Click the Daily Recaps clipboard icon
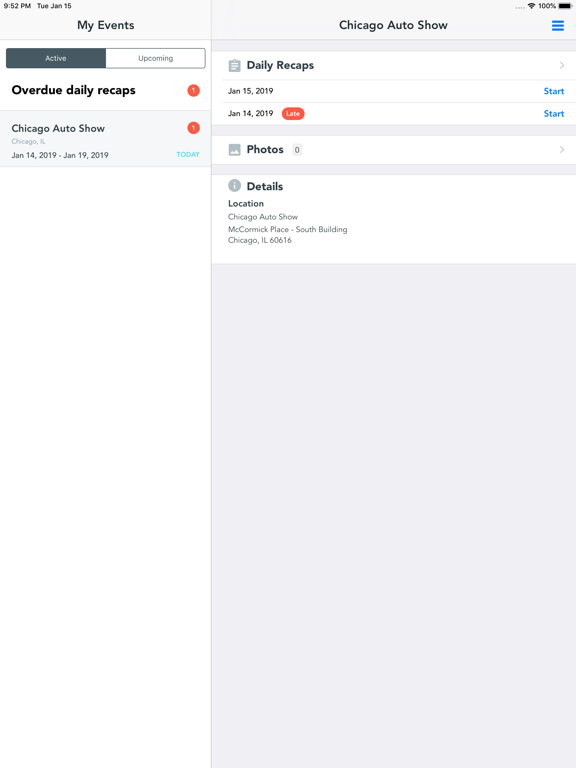This screenshot has width=576, height=768. pyautogui.click(x=235, y=66)
